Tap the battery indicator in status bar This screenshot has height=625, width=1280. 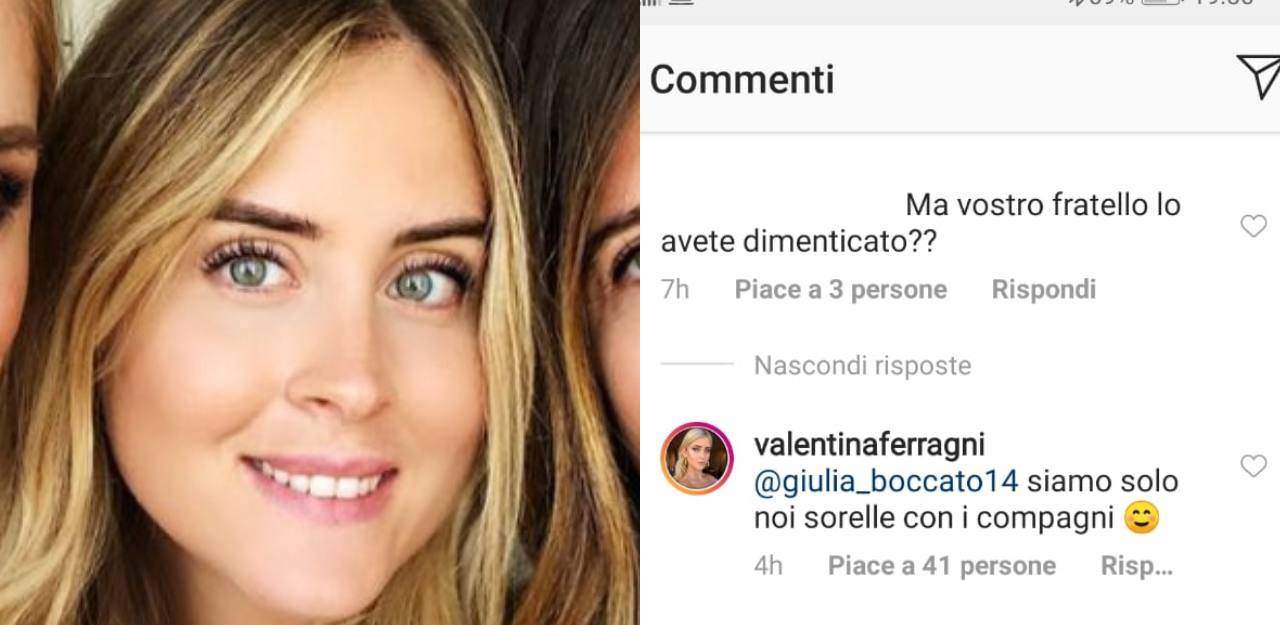[1160, 3]
